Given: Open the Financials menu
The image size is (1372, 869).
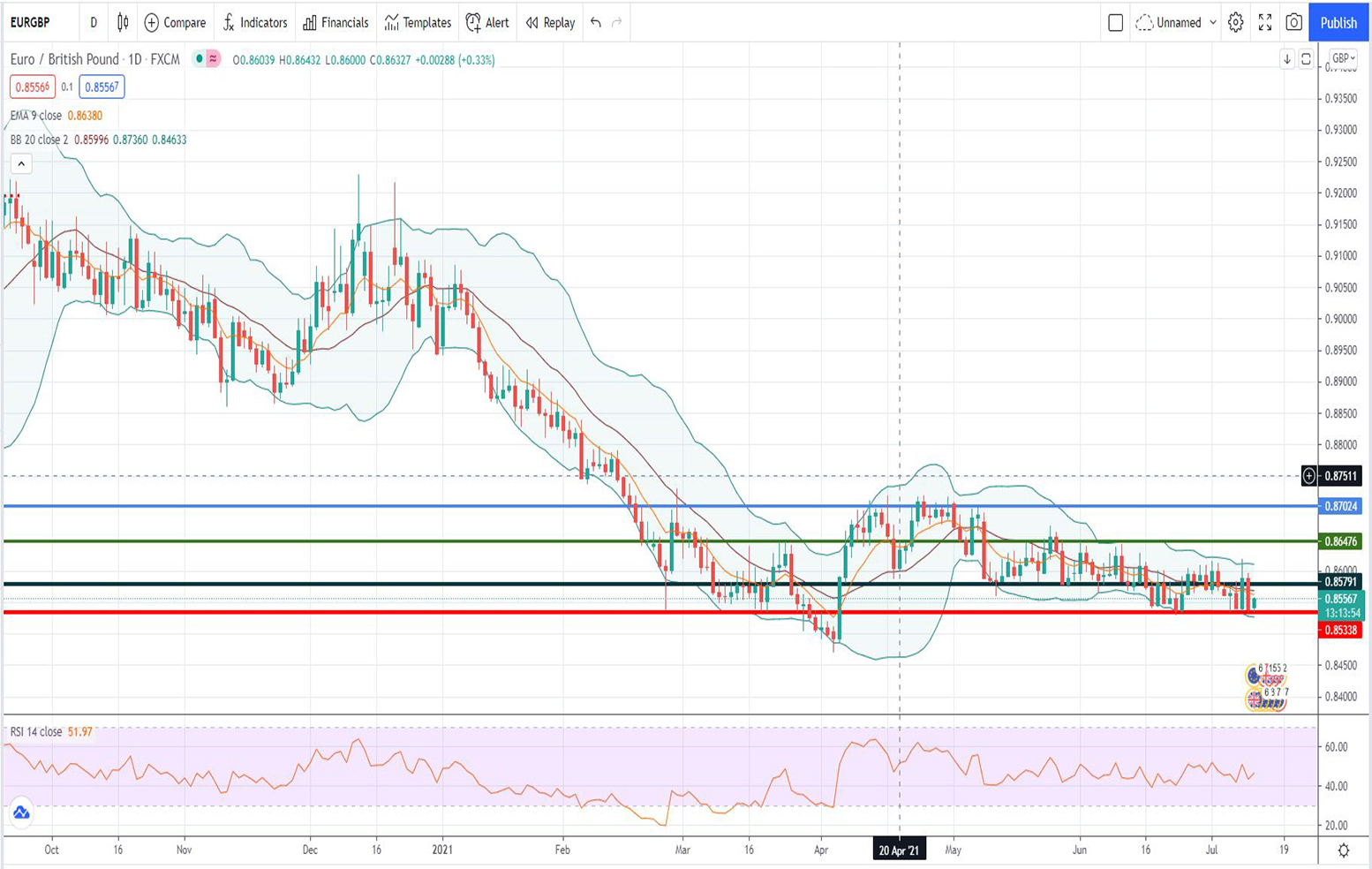Looking at the screenshot, I should [x=335, y=23].
